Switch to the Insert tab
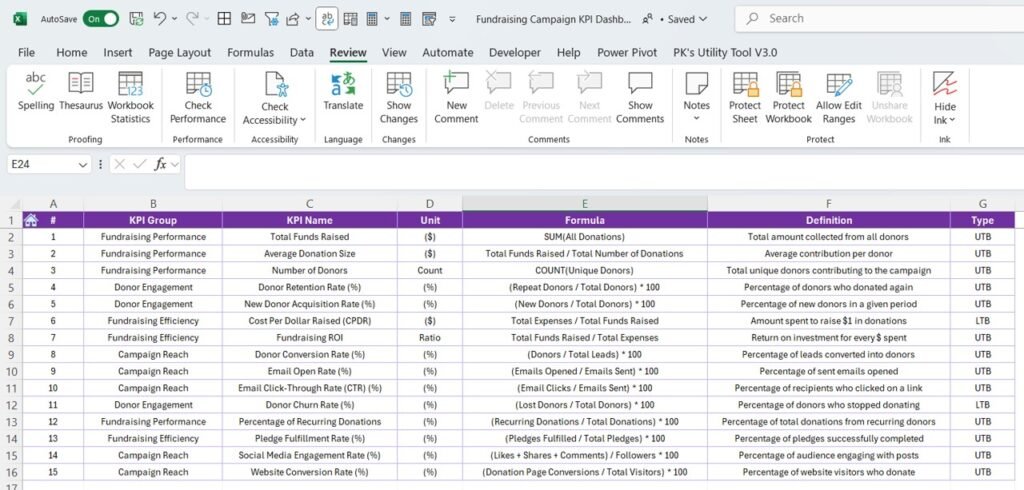The height and width of the screenshot is (490, 1024). [x=118, y=53]
